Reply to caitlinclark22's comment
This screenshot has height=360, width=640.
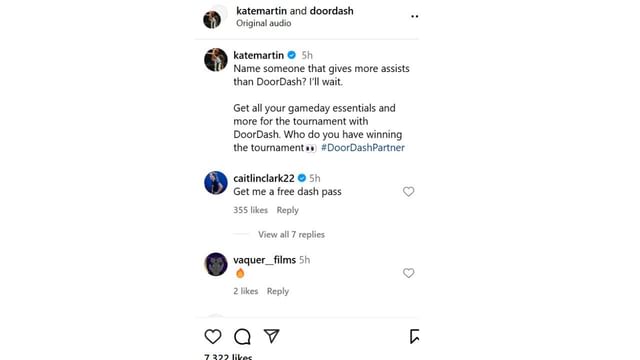pos(288,210)
